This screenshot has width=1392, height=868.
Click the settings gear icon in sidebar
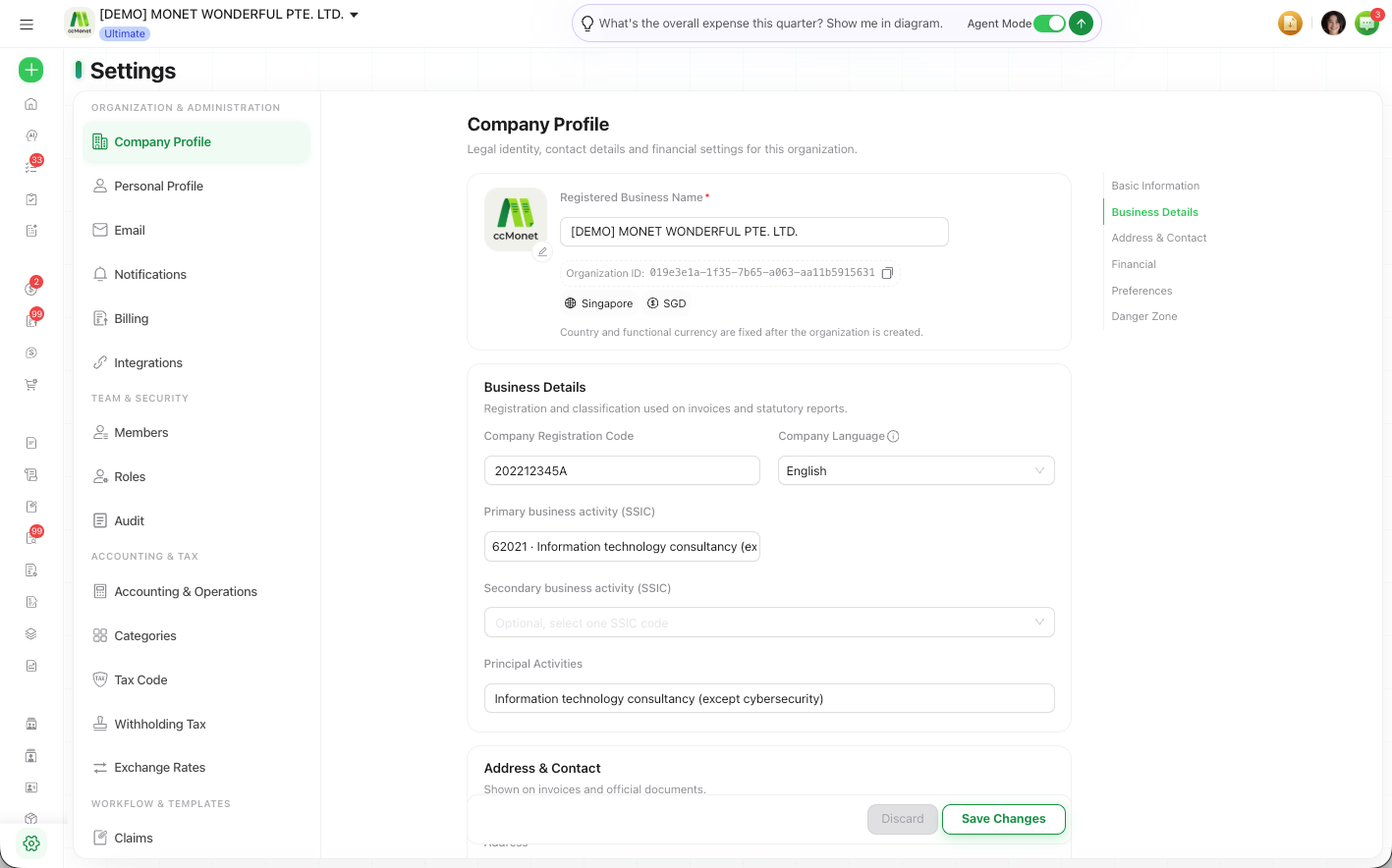pos(31,843)
